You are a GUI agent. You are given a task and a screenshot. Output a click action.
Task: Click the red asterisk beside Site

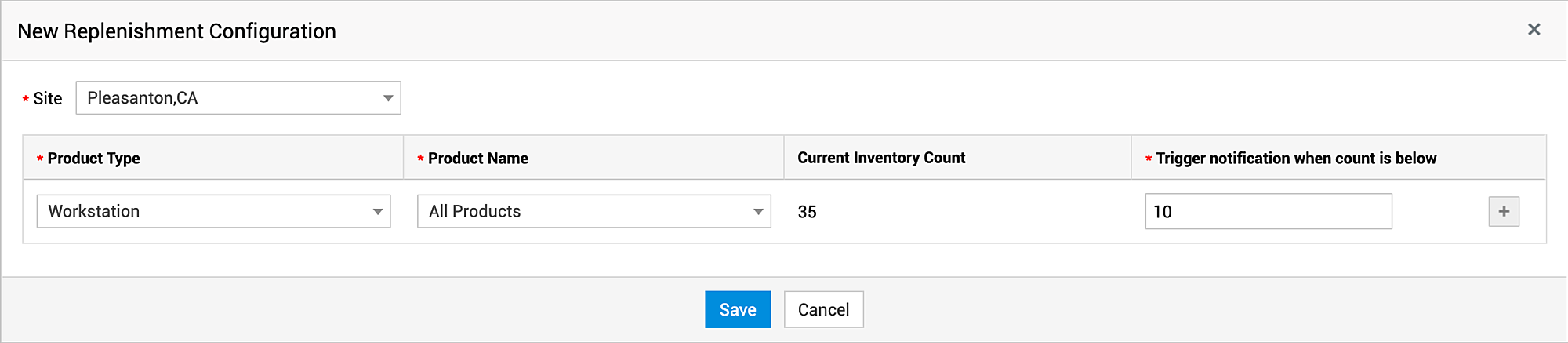tap(26, 100)
